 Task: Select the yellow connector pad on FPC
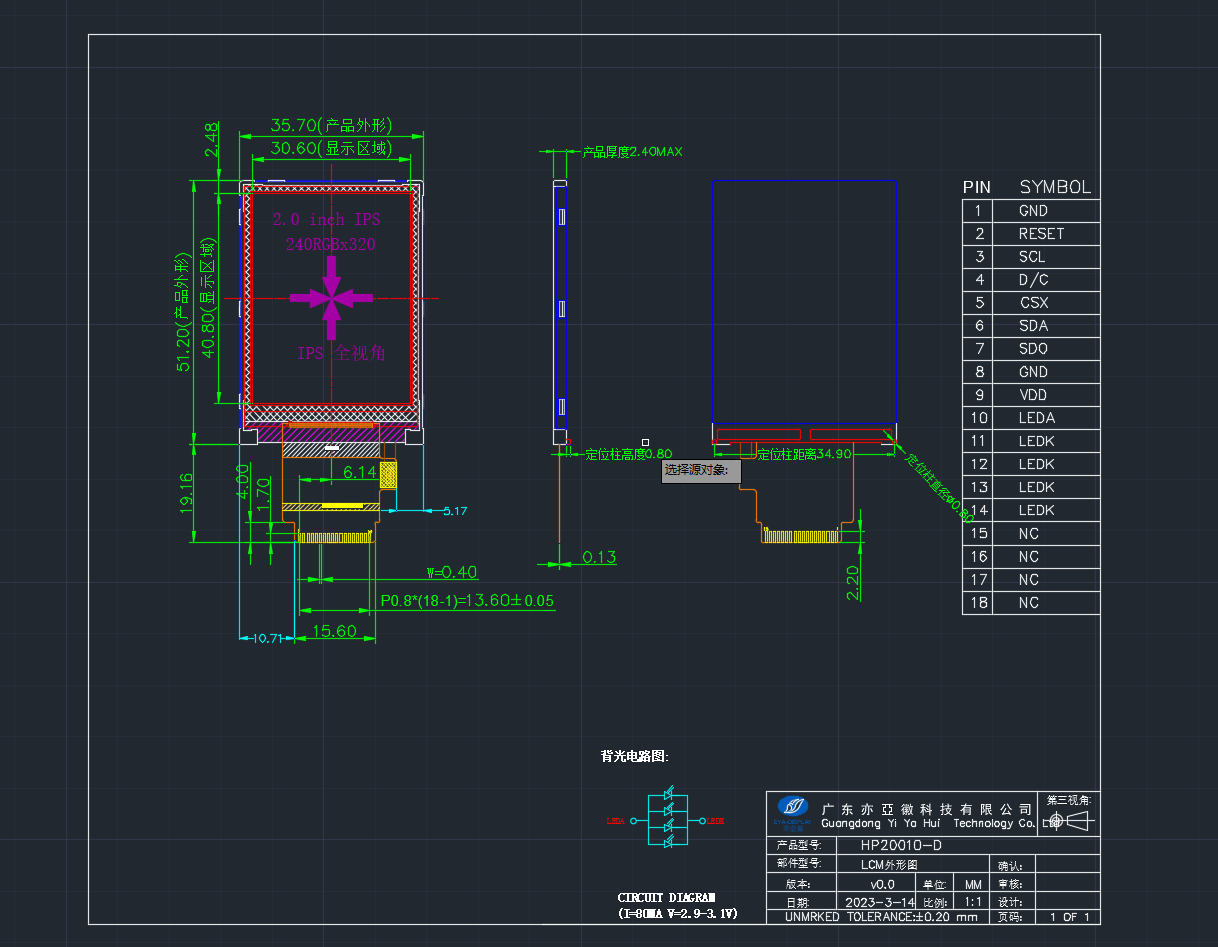point(388,473)
